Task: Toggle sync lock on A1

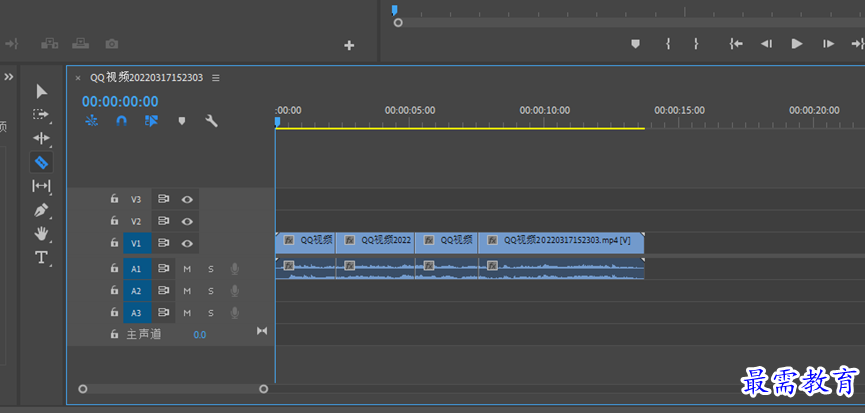Action: 163,269
